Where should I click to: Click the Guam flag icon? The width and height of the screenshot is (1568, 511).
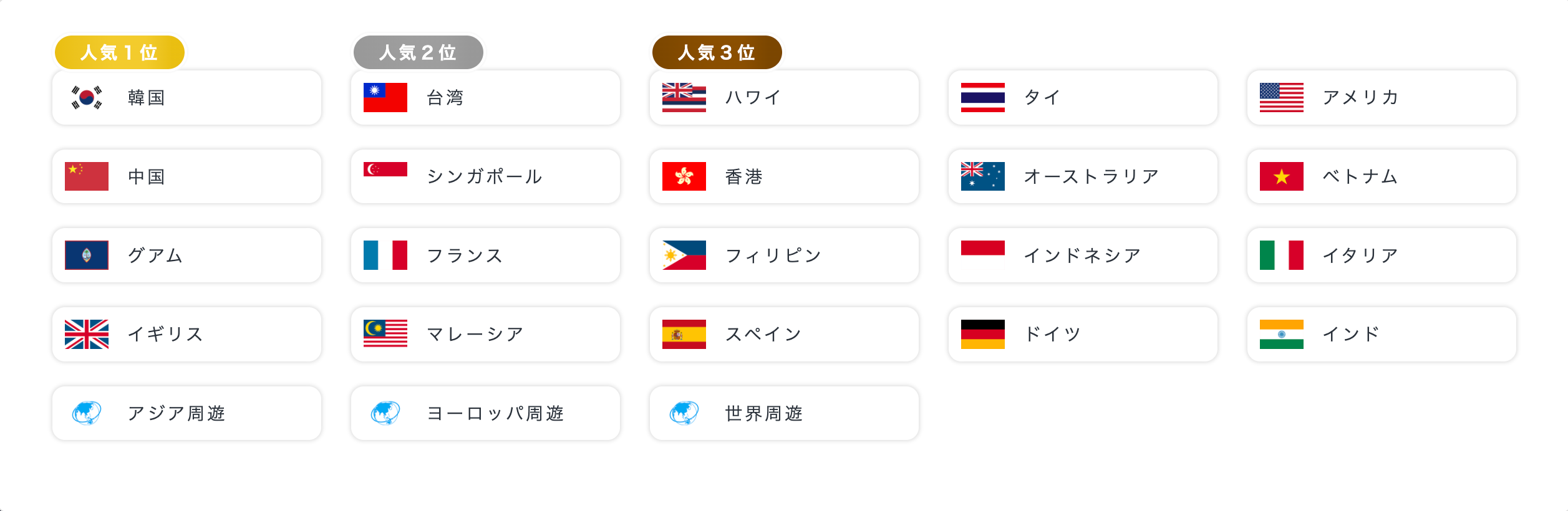pyautogui.click(x=87, y=255)
